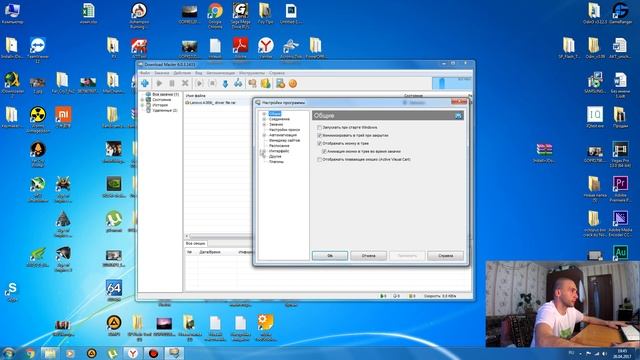This screenshot has width=640, height=360.
Task: Select the Skype desktop icon
Action: click(11, 292)
